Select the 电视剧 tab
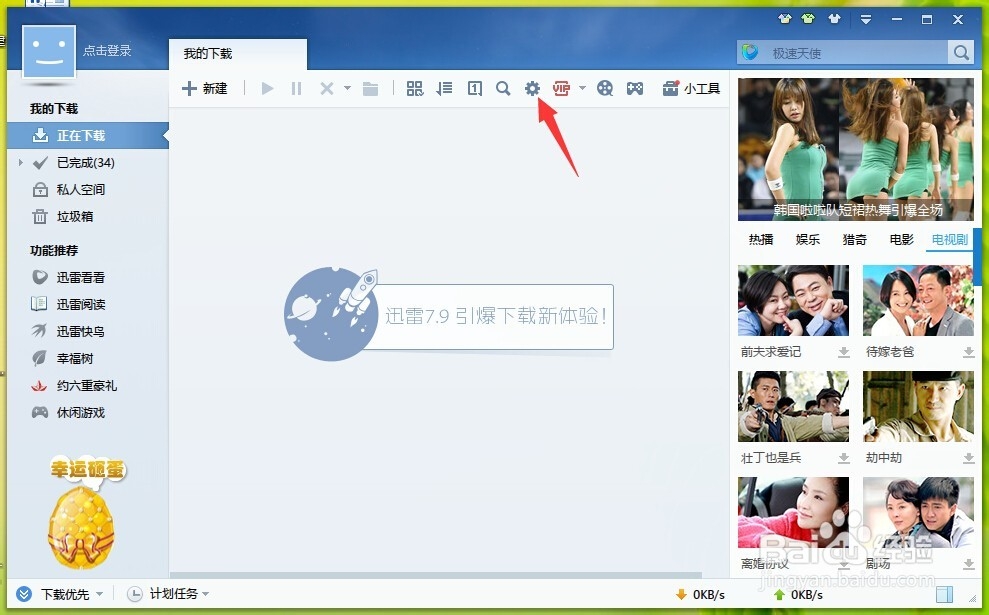 click(949, 240)
